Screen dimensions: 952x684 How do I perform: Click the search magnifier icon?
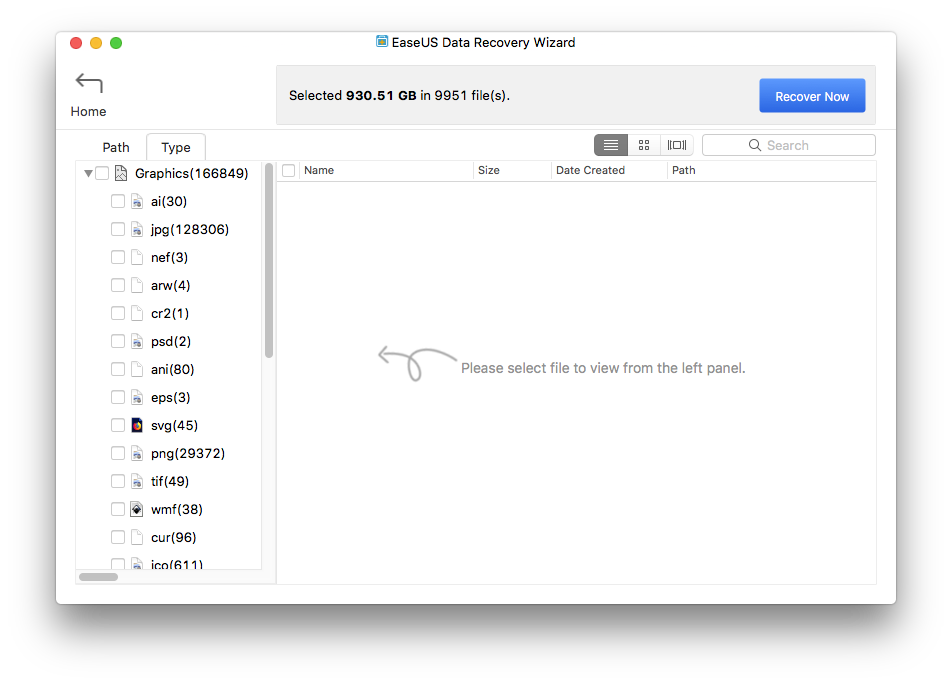755,145
